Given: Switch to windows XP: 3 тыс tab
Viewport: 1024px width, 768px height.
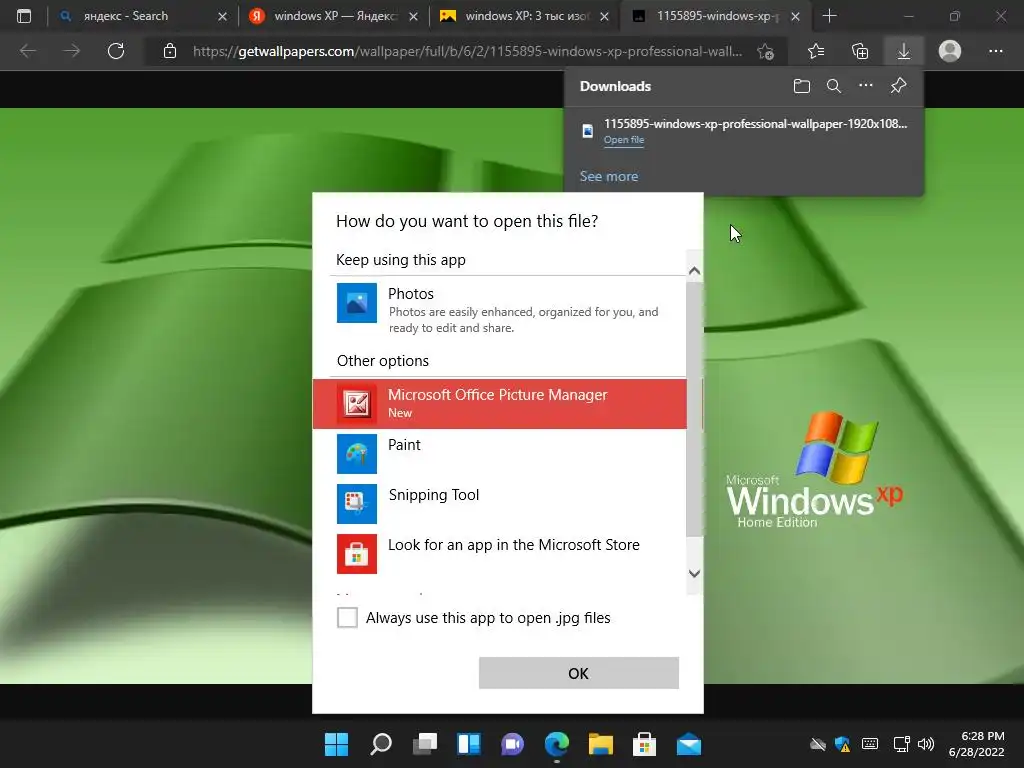Looking at the screenshot, I should pos(526,16).
